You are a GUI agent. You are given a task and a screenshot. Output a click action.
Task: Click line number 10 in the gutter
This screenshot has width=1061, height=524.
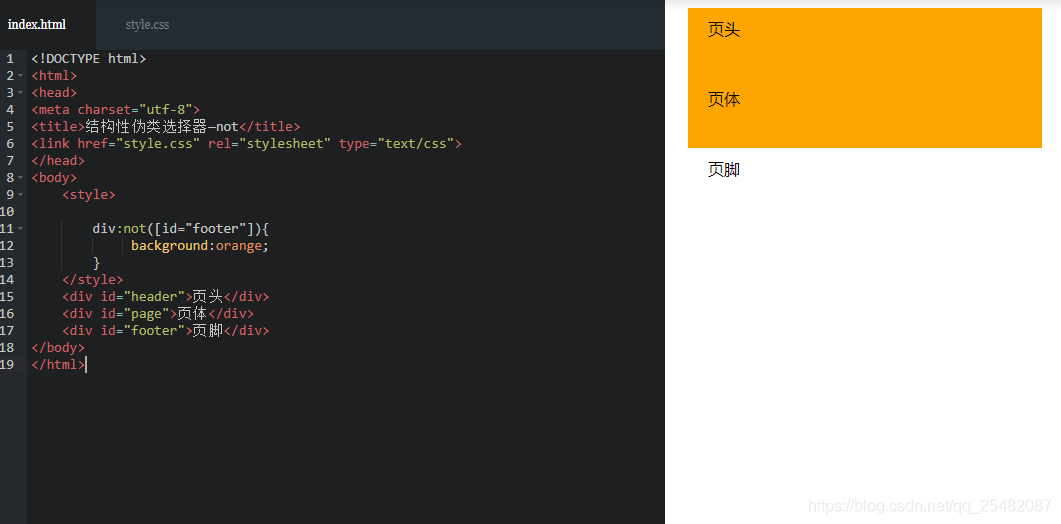click(7, 211)
